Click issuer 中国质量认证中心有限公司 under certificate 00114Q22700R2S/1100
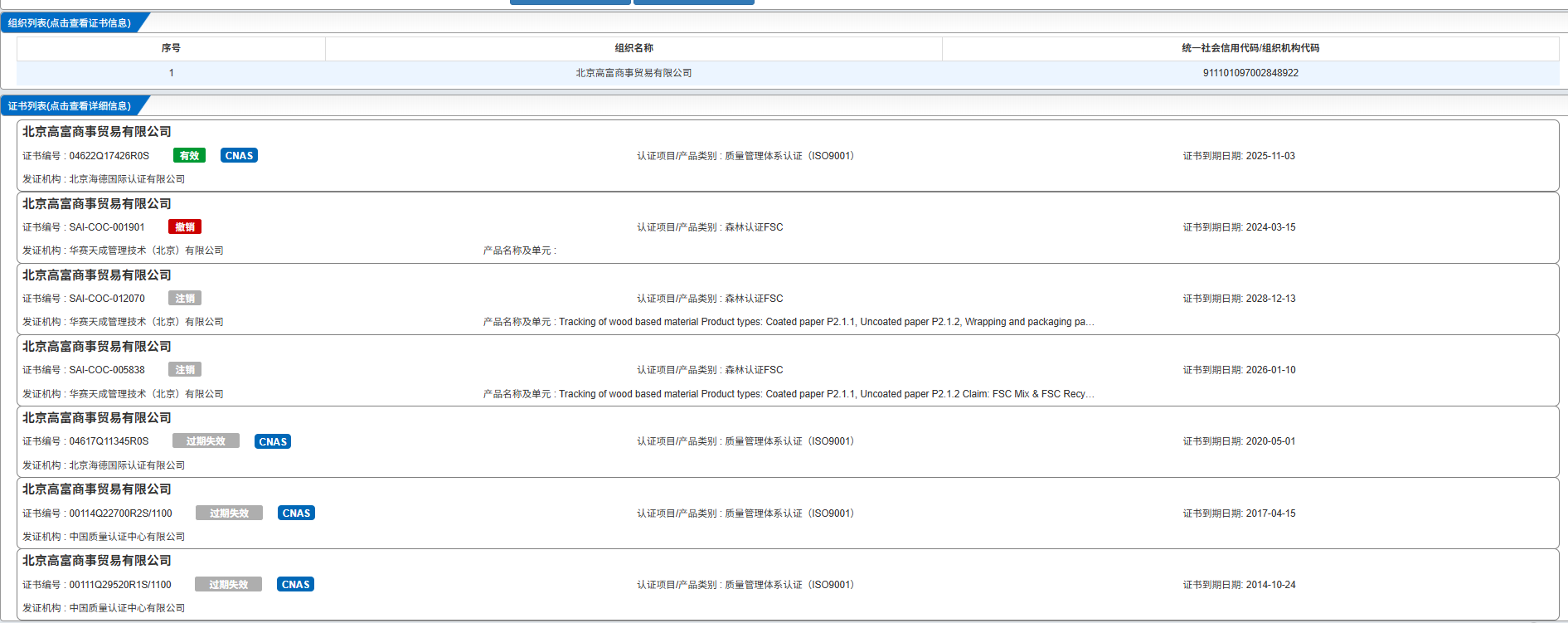Image resolution: width=1568 pixels, height=623 pixels. click(127, 537)
